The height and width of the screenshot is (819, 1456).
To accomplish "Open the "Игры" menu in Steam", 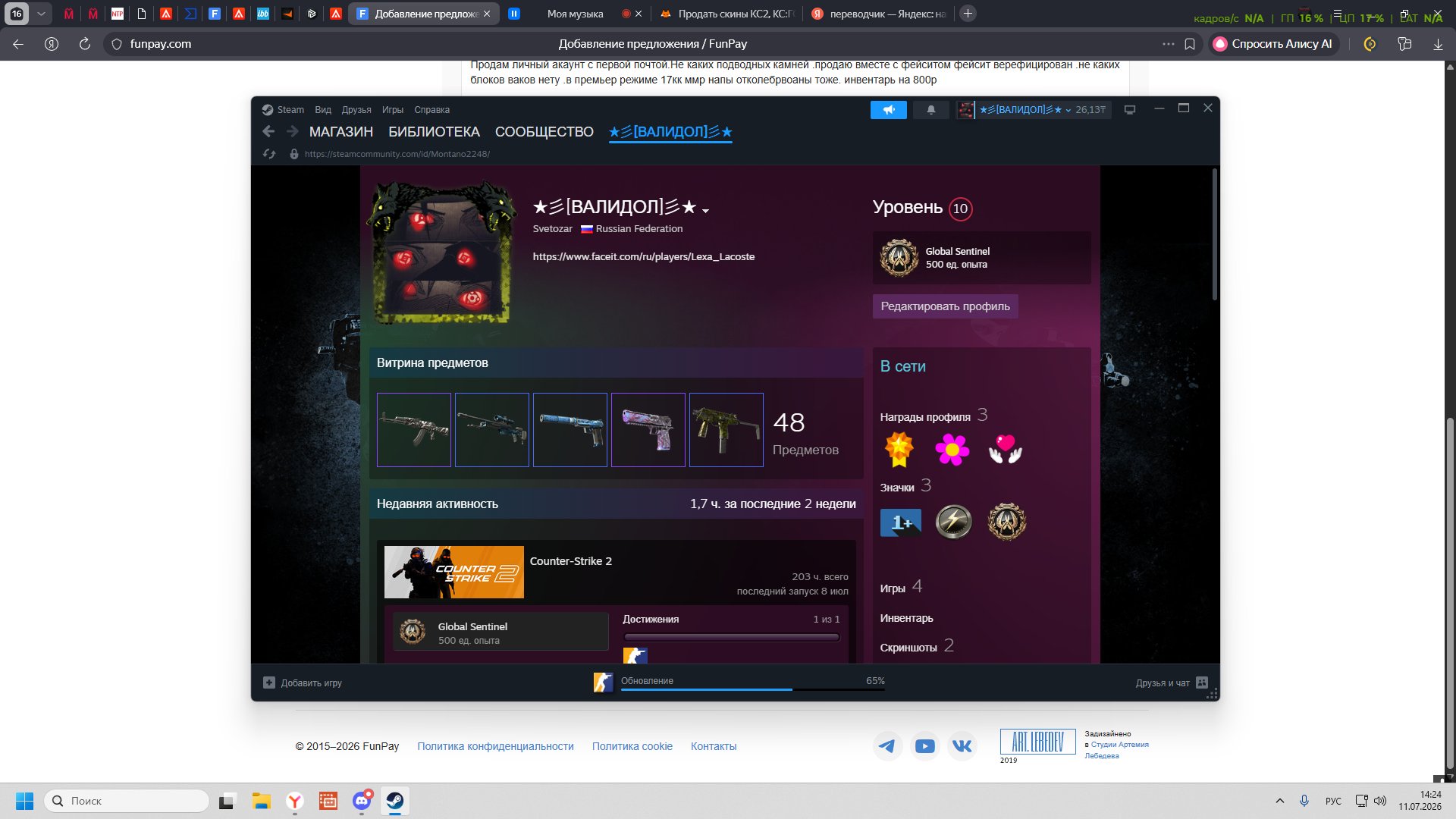I will click(393, 110).
